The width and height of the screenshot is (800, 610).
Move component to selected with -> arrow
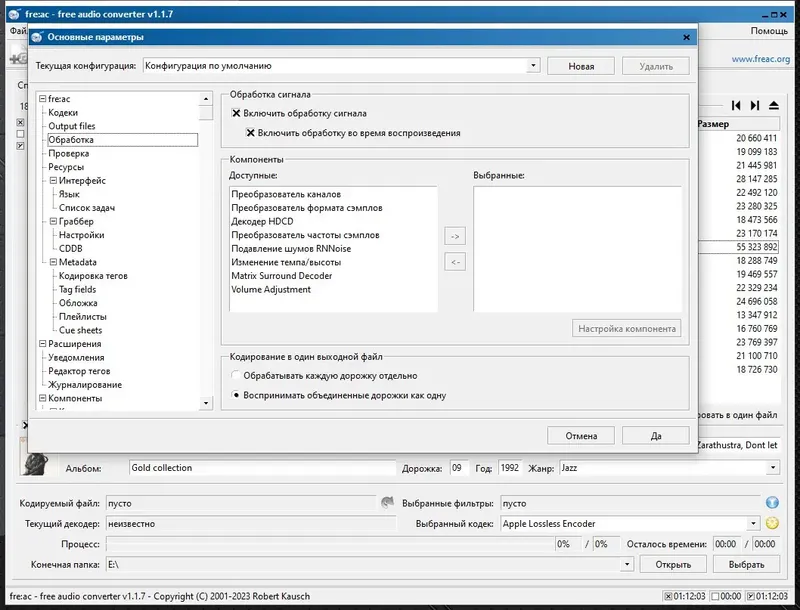[455, 236]
